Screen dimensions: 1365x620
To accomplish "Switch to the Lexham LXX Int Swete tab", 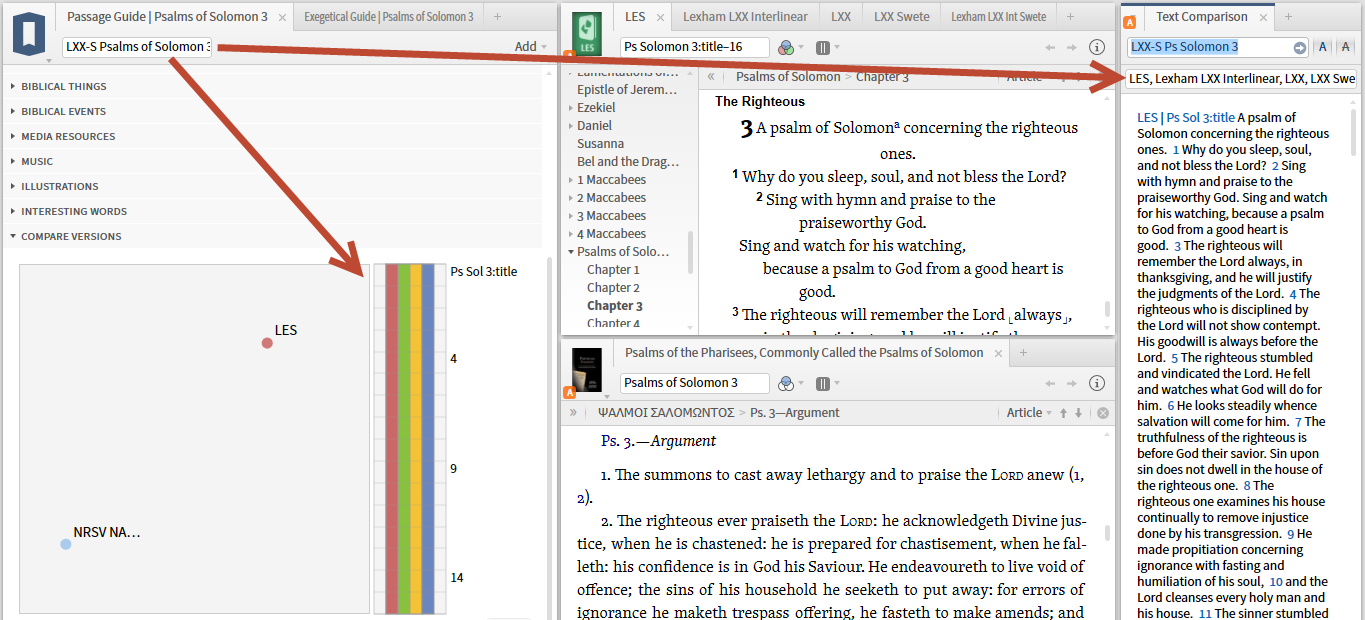I will point(998,17).
